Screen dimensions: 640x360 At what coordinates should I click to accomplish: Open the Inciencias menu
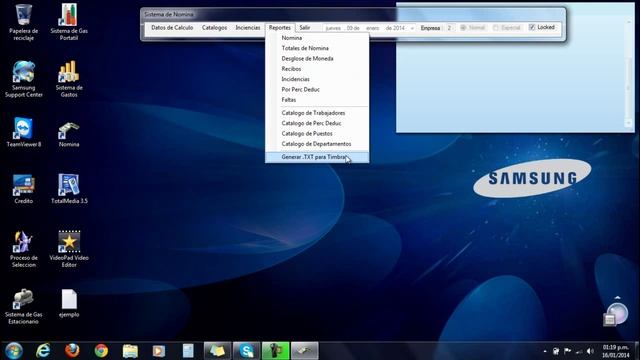(x=248, y=27)
